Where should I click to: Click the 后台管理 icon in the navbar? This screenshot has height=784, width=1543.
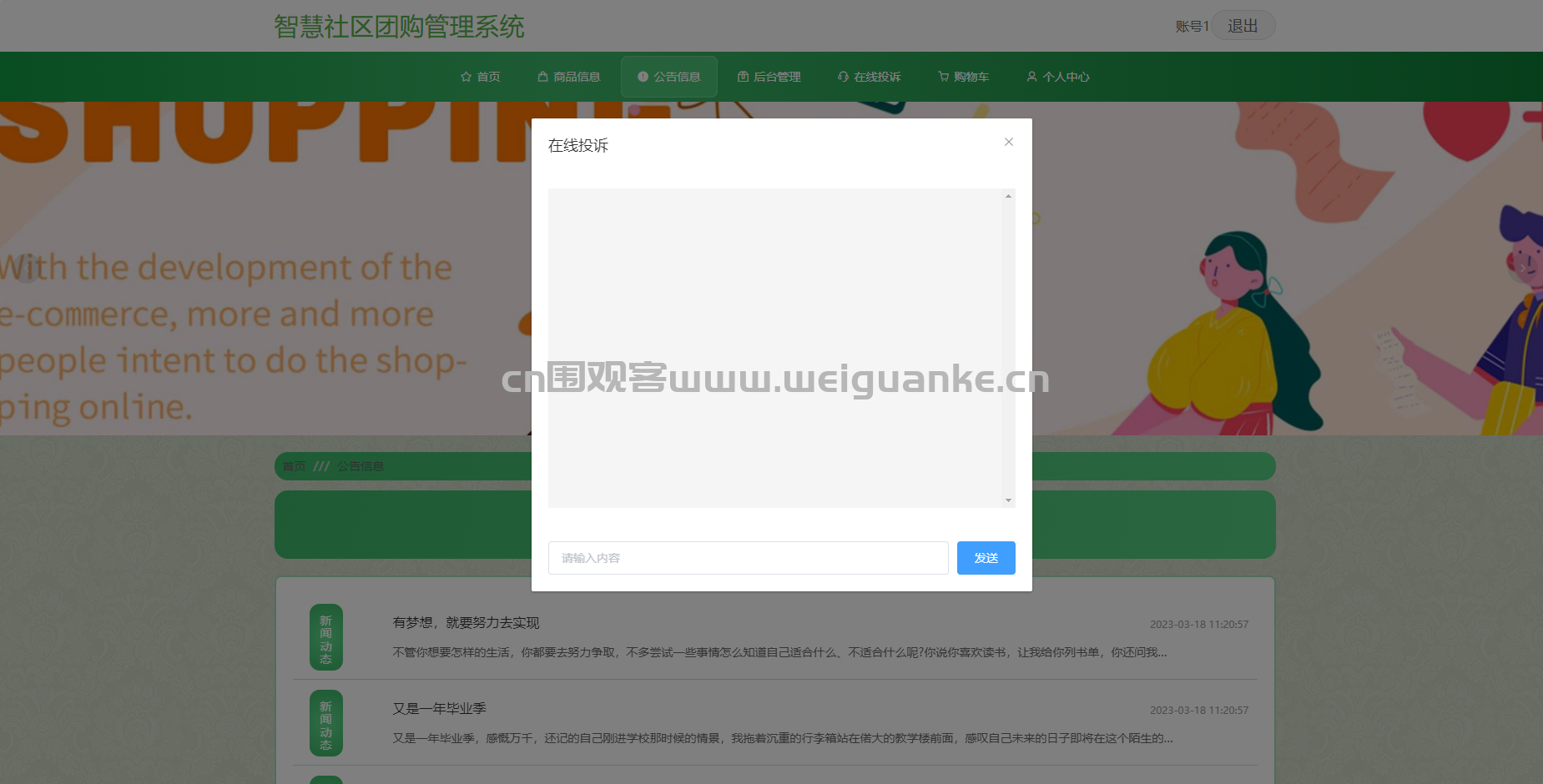743,77
